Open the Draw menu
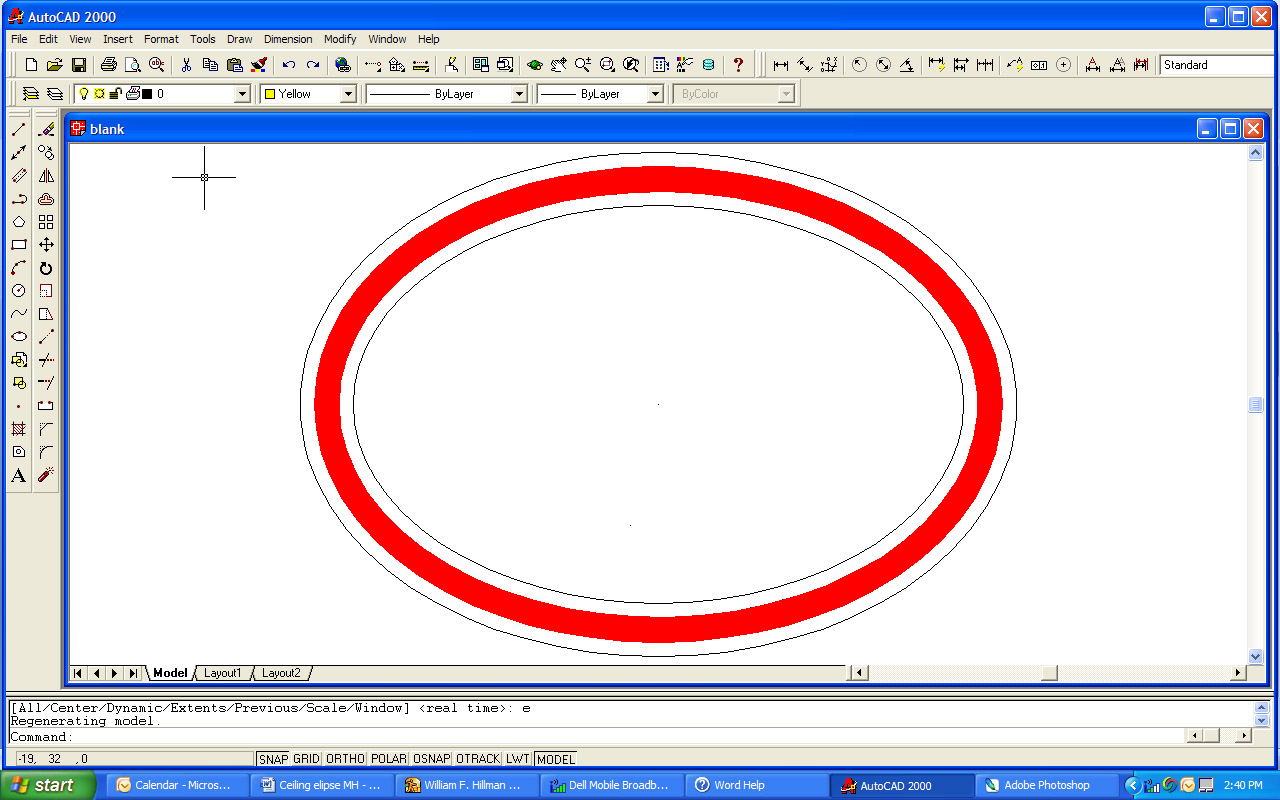 [x=240, y=39]
